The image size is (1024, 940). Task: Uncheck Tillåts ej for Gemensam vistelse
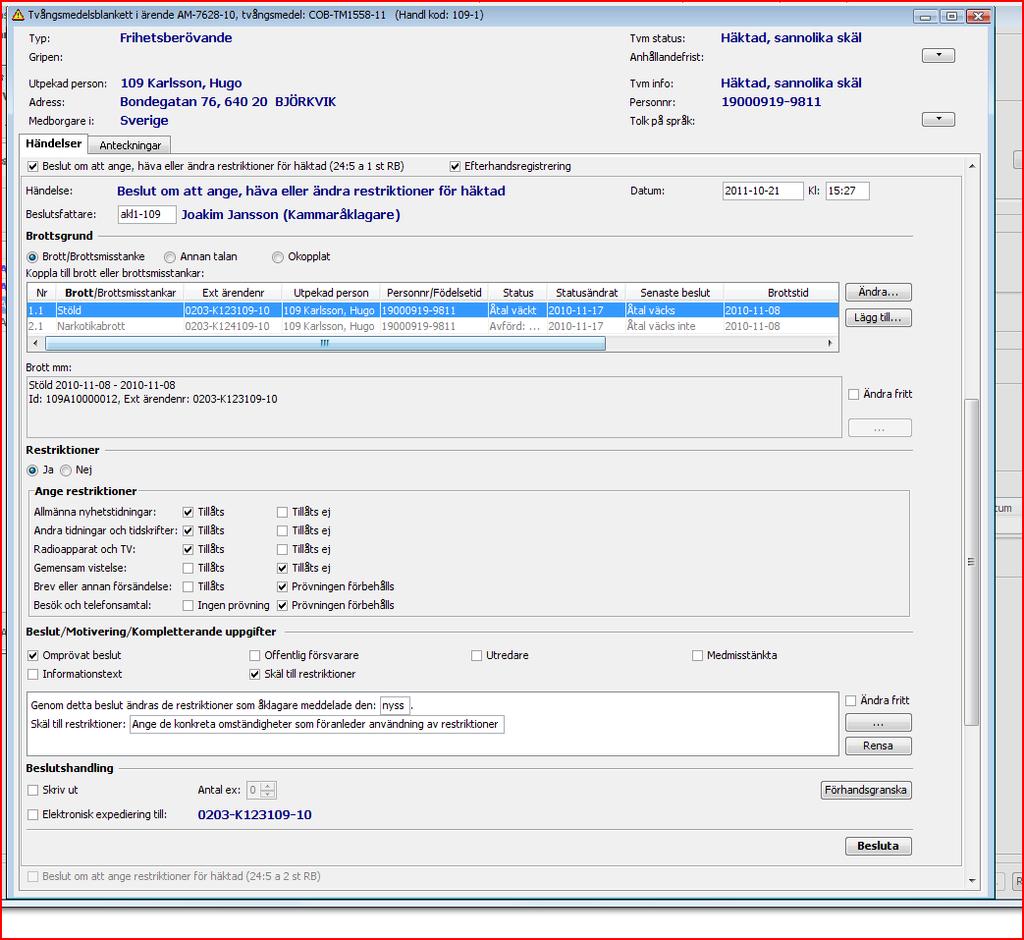[282, 568]
